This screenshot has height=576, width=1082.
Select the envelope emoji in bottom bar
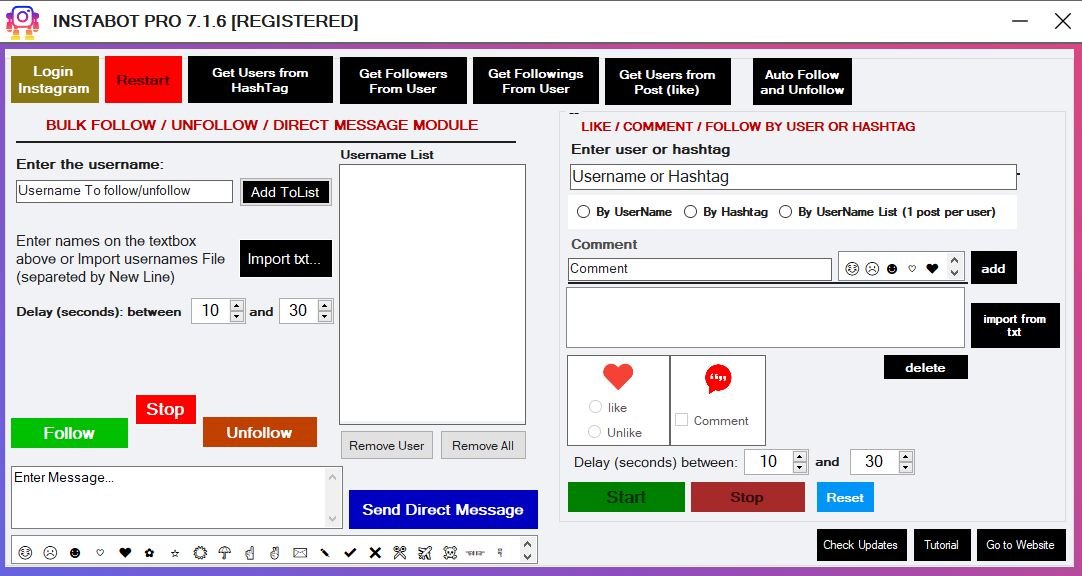pos(300,552)
